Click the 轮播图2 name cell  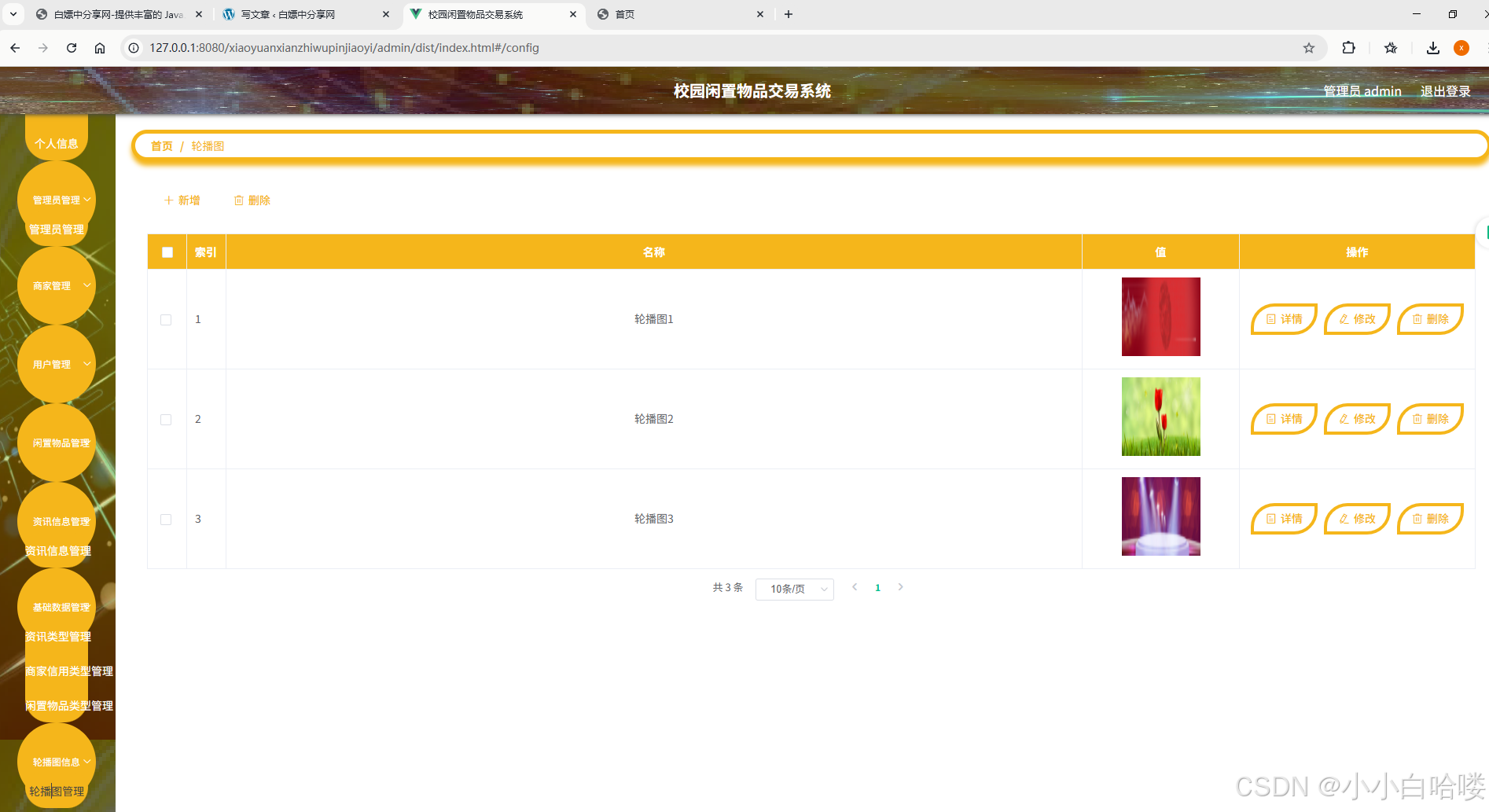pos(654,419)
